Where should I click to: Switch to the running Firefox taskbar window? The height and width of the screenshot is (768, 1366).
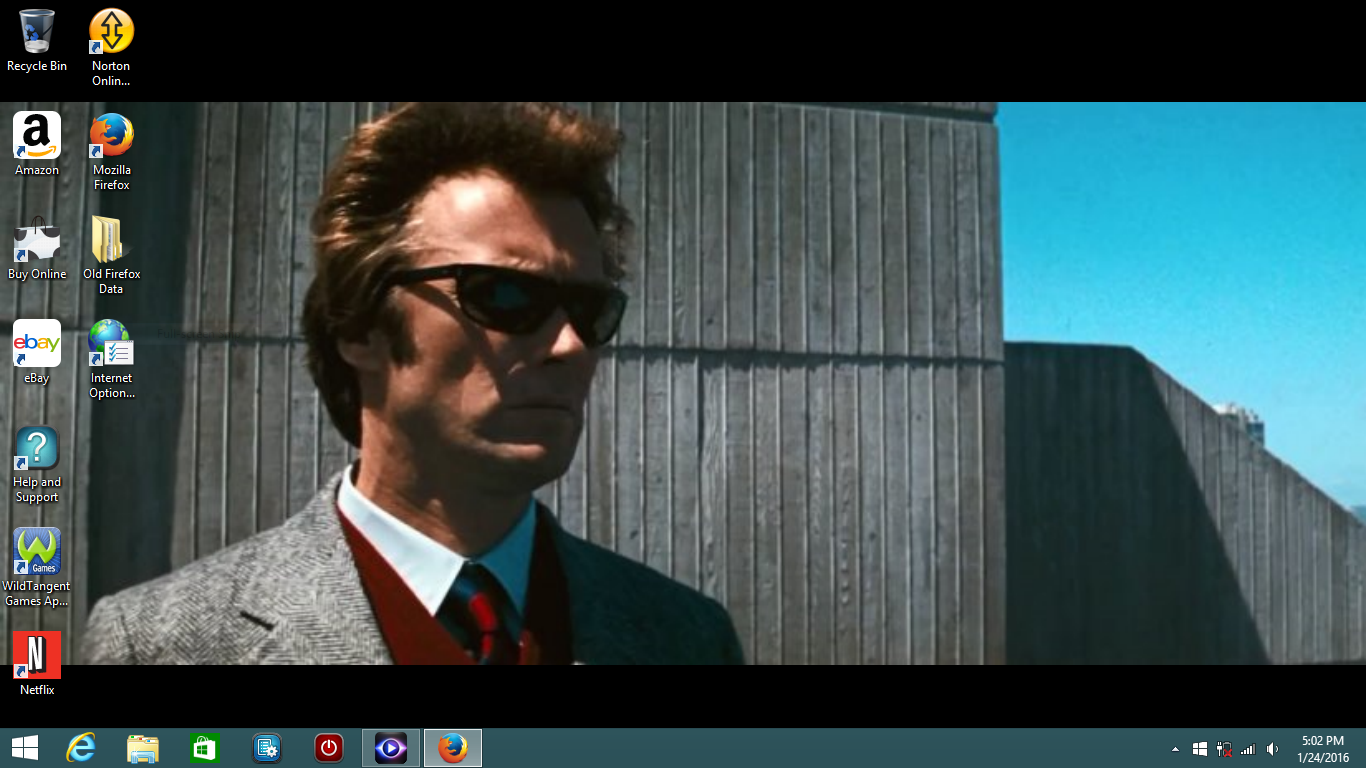point(453,748)
